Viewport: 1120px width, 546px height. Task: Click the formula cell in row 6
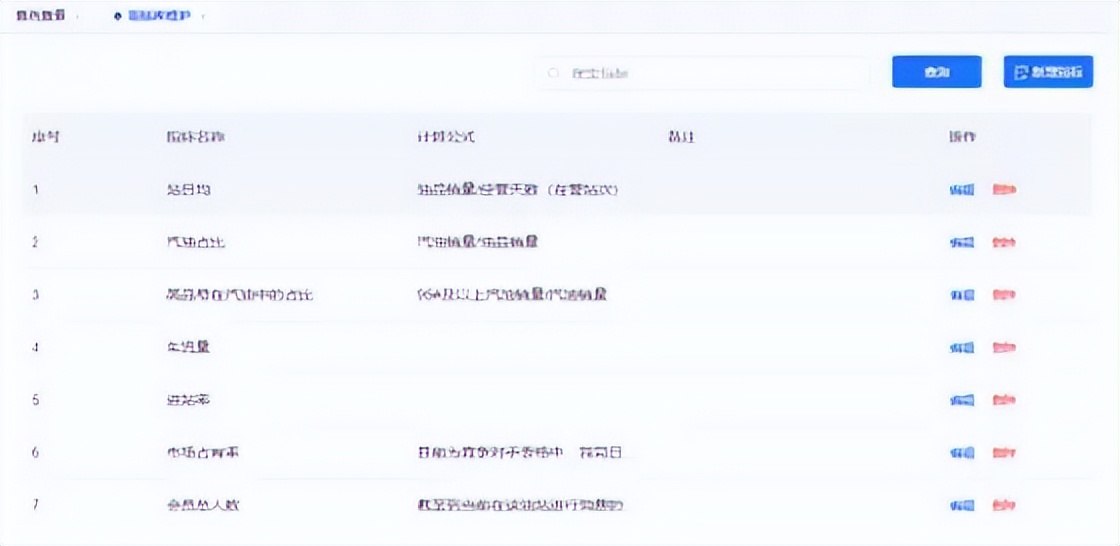[522, 453]
